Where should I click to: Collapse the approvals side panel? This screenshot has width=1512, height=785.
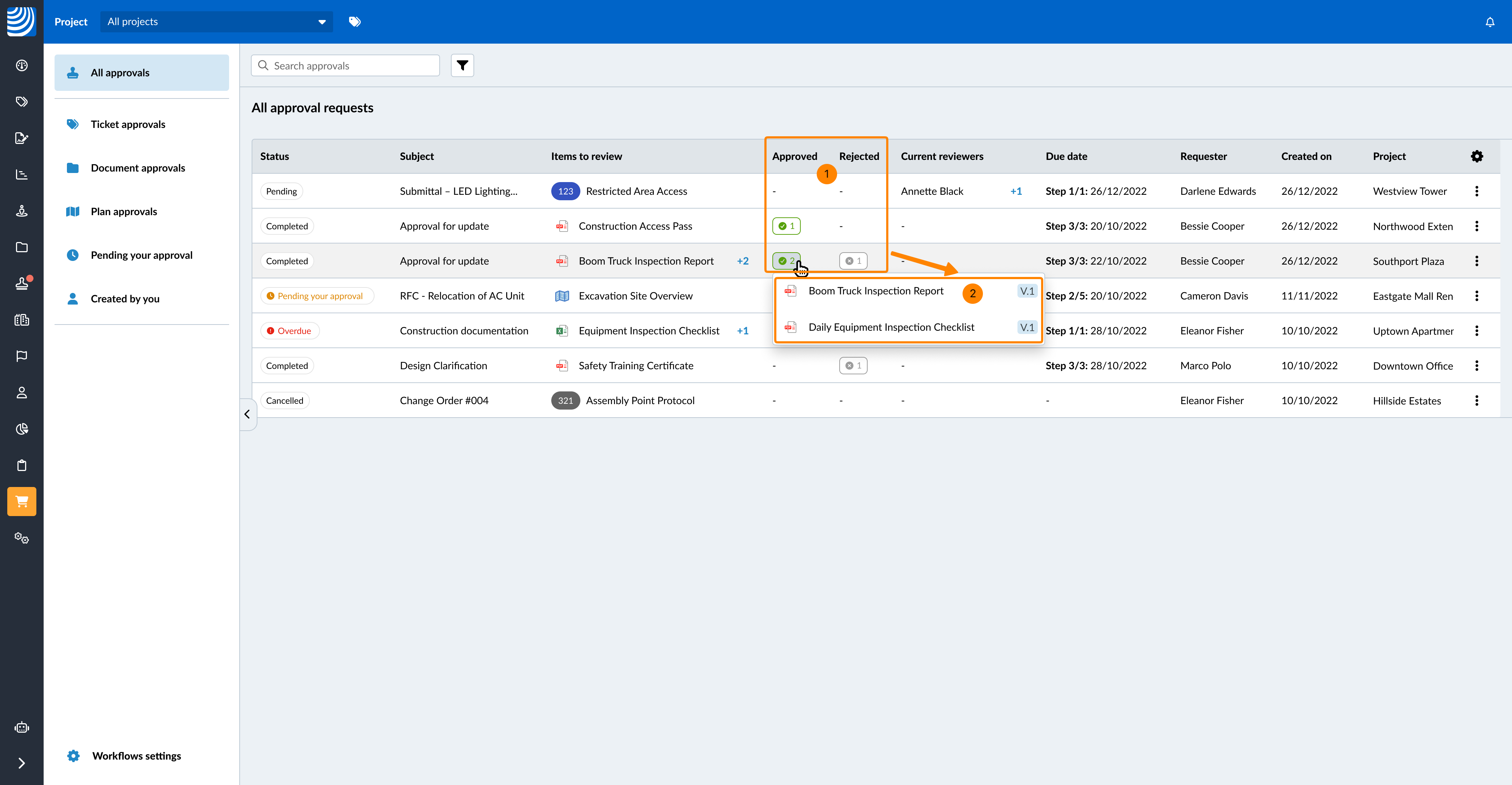pyautogui.click(x=247, y=414)
